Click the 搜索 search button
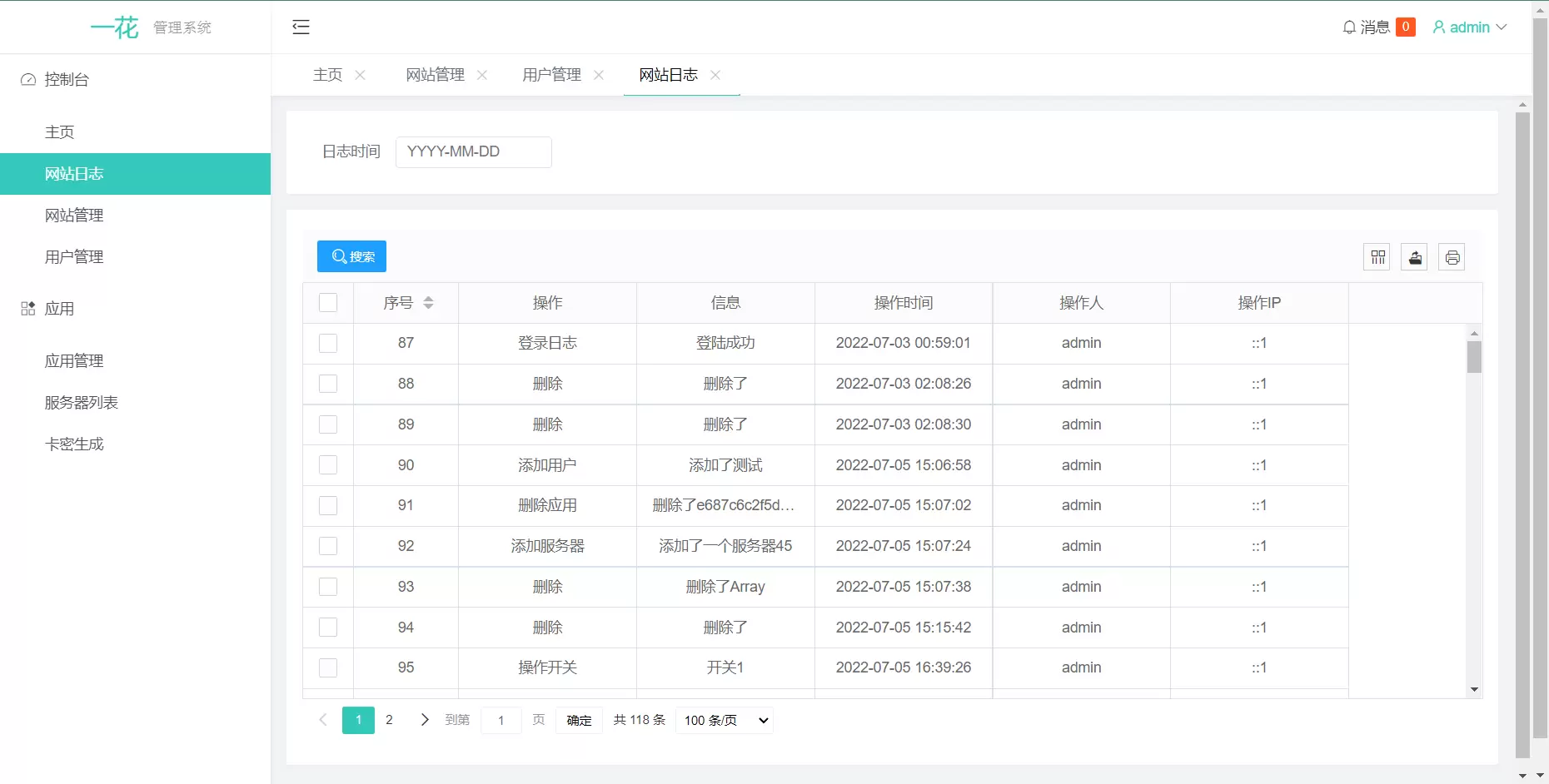The width and height of the screenshot is (1549, 784). 351,256
